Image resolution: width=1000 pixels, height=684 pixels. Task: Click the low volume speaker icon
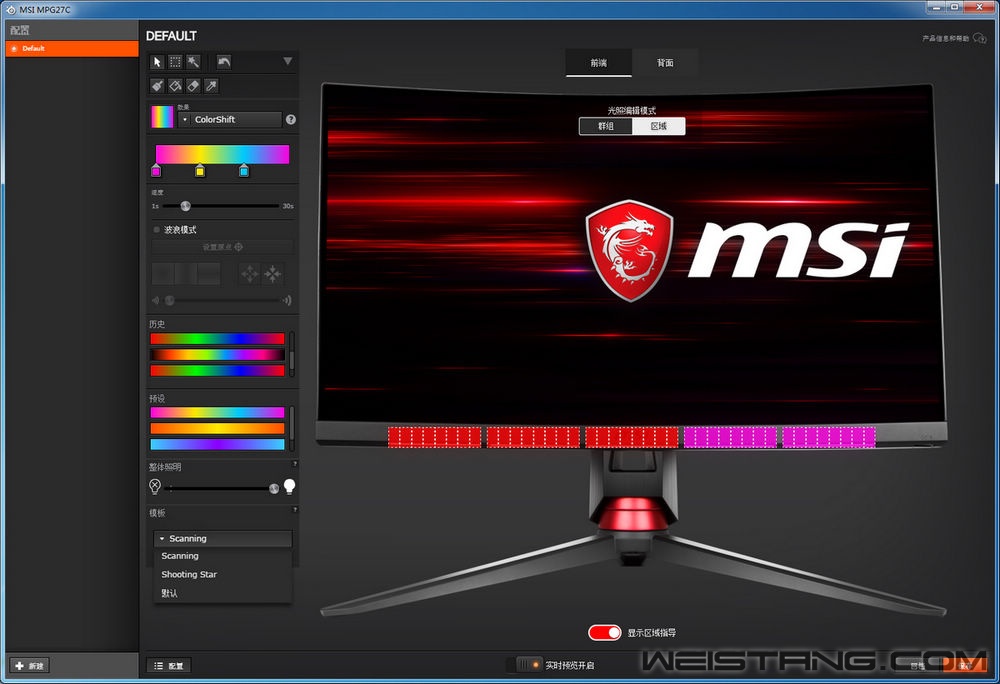(x=156, y=300)
